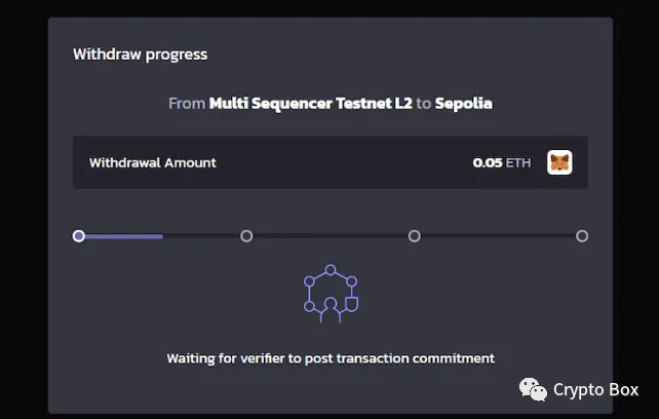The image size is (659, 419).
Task: Click the Sepolia destination network name
Action: (x=463, y=103)
